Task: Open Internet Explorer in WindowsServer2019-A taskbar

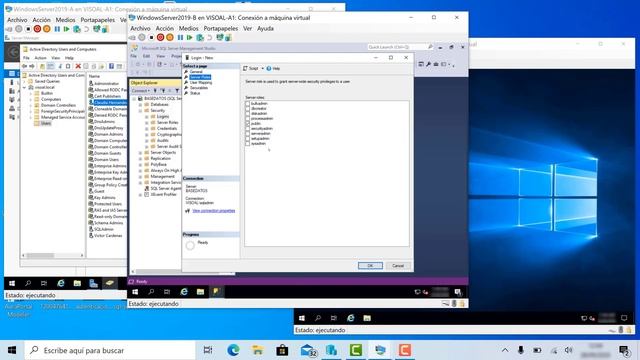Action: pyautogui.click(x=61, y=283)
